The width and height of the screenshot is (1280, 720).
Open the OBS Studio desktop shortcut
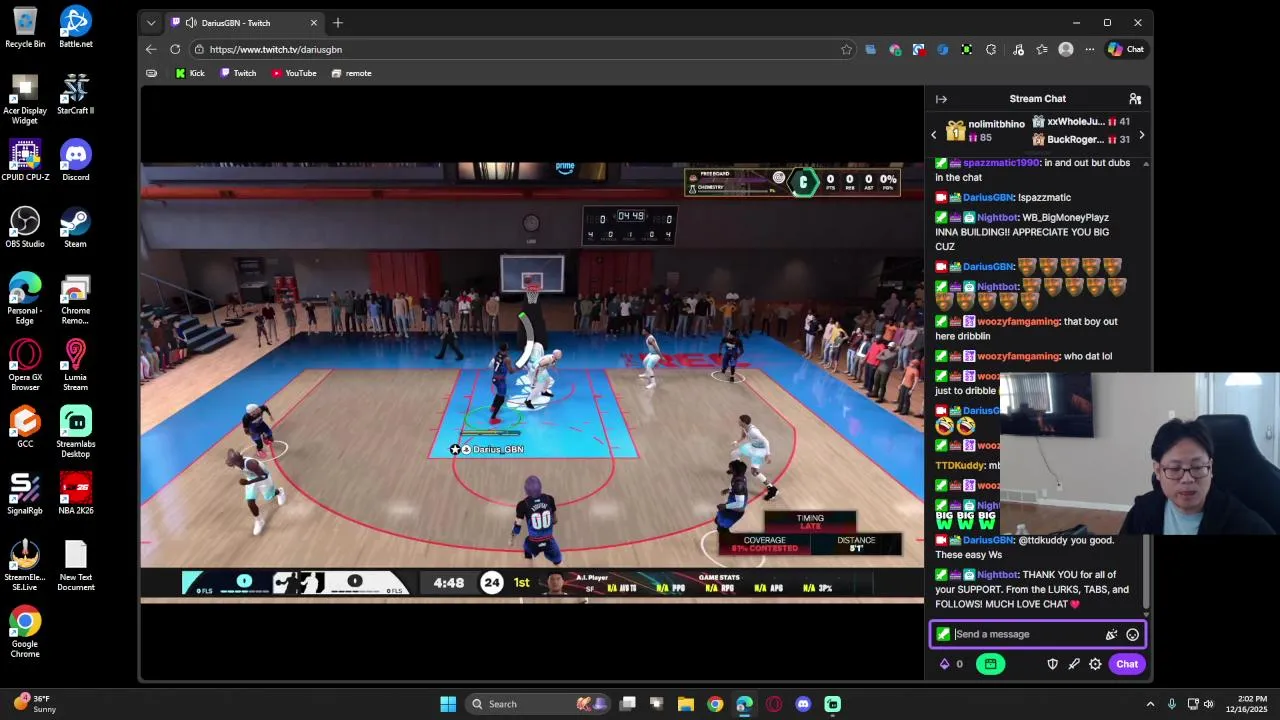[x=25, y=227]
